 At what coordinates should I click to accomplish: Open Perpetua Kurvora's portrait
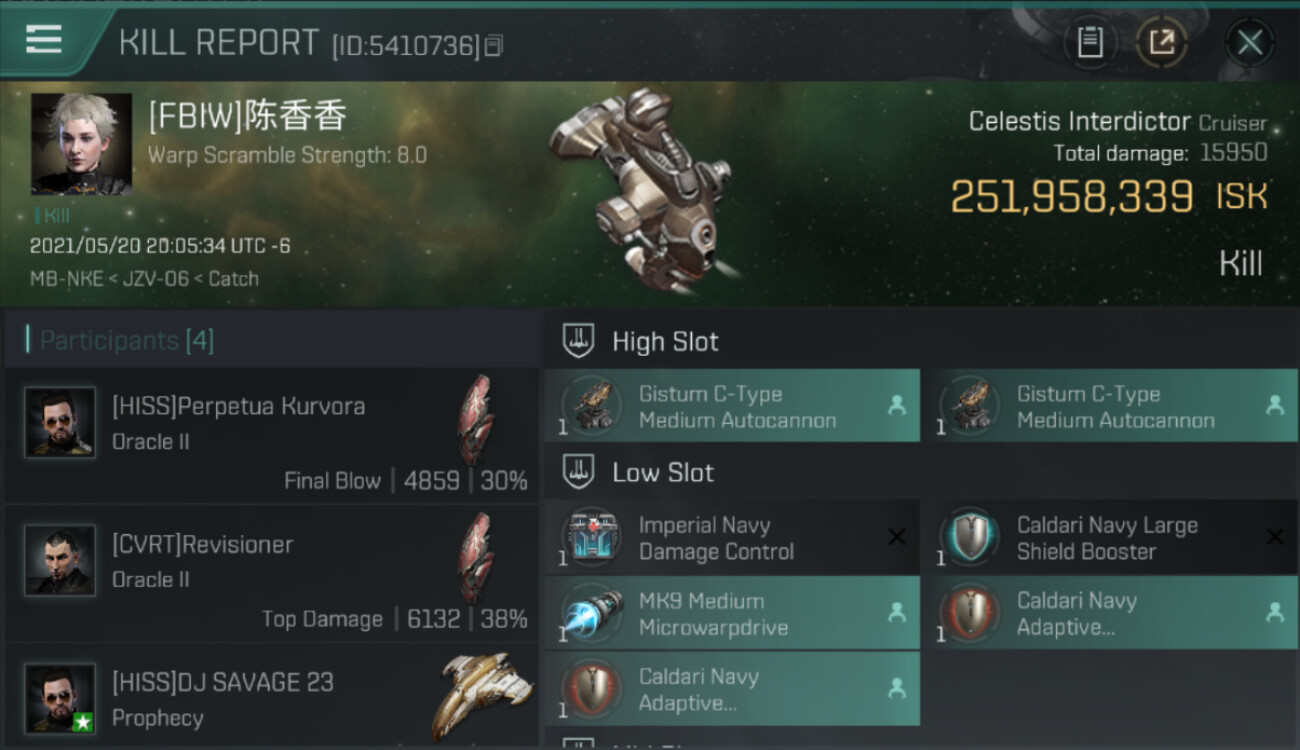(x=60, y=422)
